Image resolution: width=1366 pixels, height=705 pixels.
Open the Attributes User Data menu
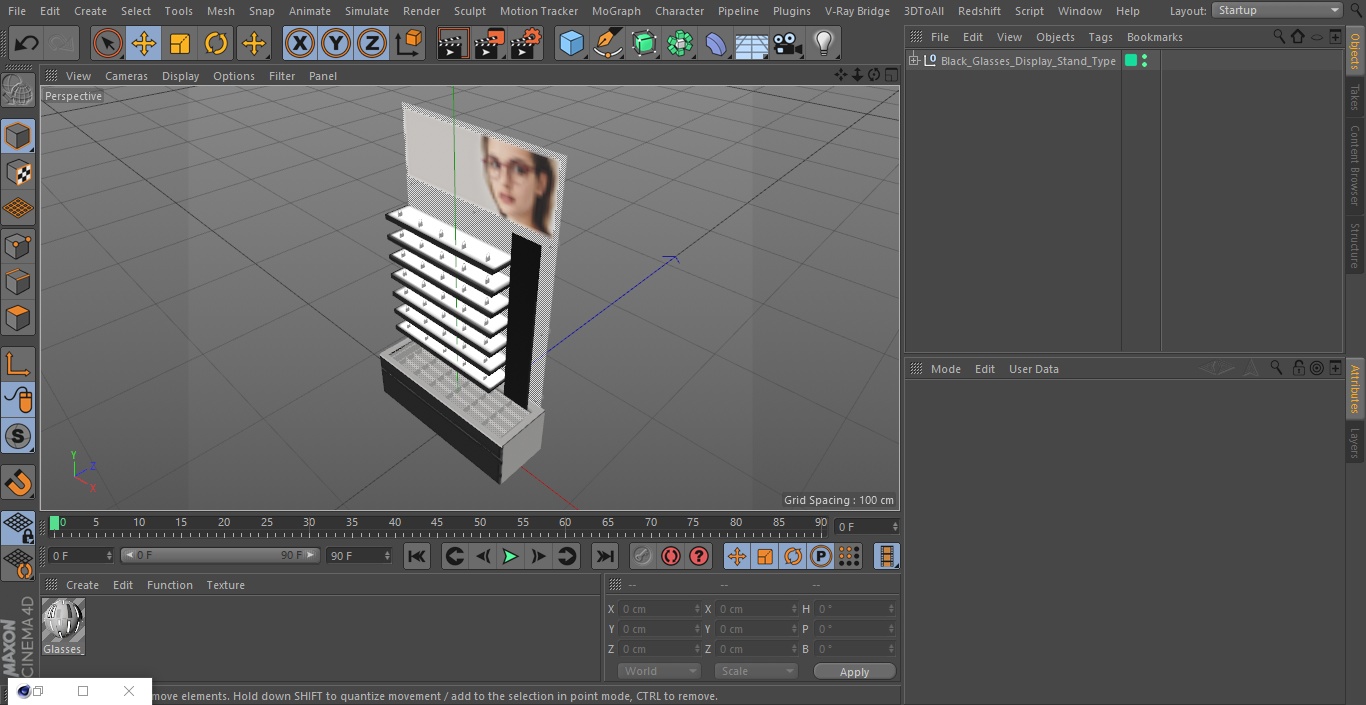pos(1033,369)
